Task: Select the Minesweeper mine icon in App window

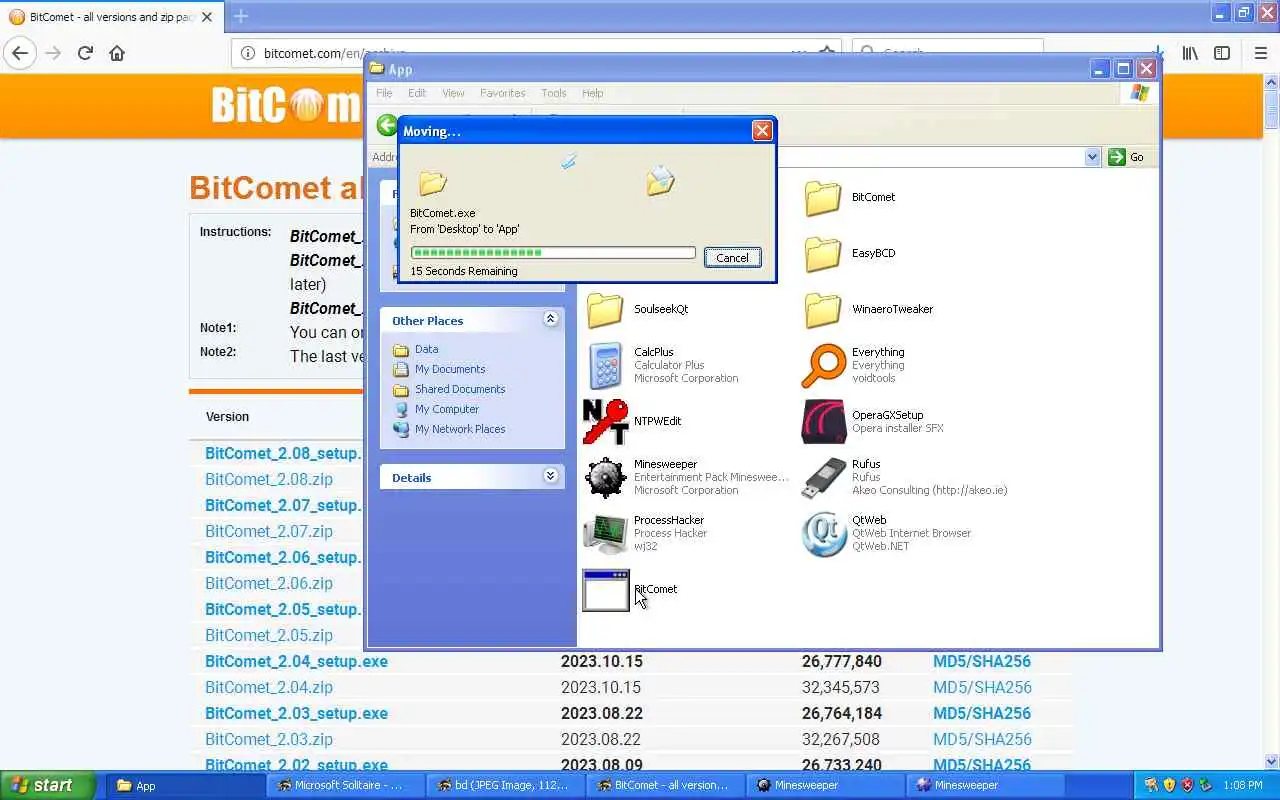Action: click(x=605, y=477)
